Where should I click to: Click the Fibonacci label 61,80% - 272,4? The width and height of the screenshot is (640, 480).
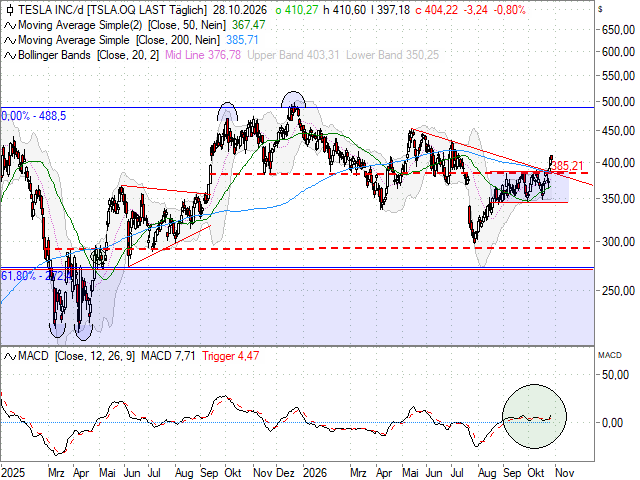coord(37,276)
